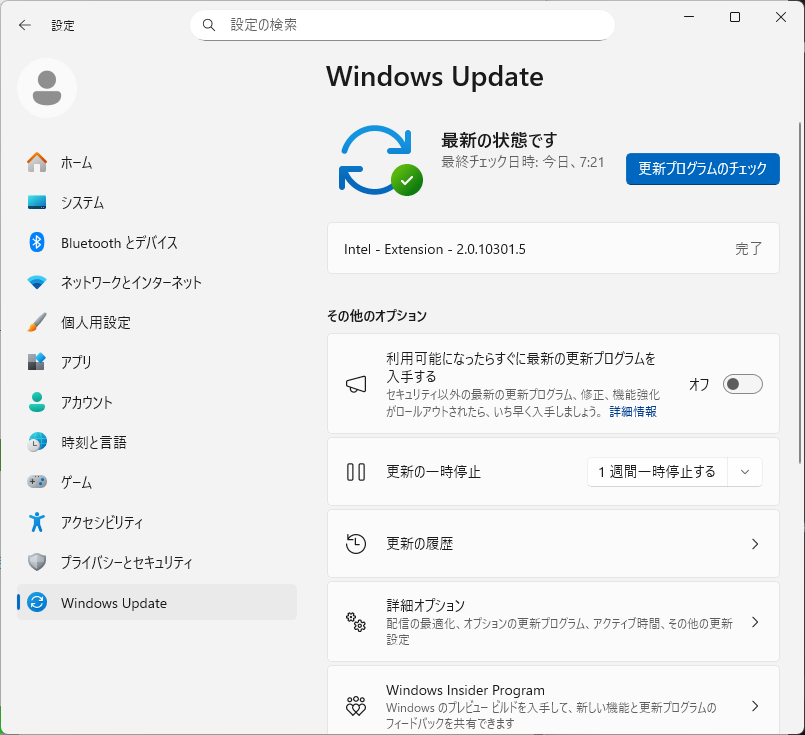Screen dimensions: 805x735
Task: Toggle on 最新の更新プログラムを入手する switch
Action: [742, 384]
